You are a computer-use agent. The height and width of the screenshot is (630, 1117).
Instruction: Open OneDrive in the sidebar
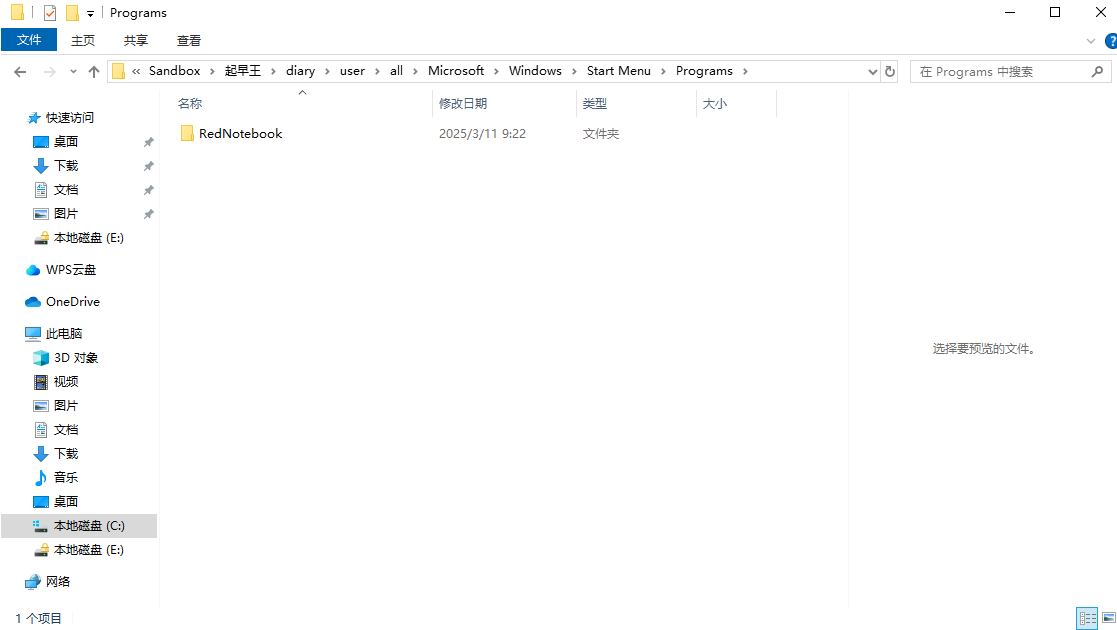pyautogui.click(x=72, y=302)
